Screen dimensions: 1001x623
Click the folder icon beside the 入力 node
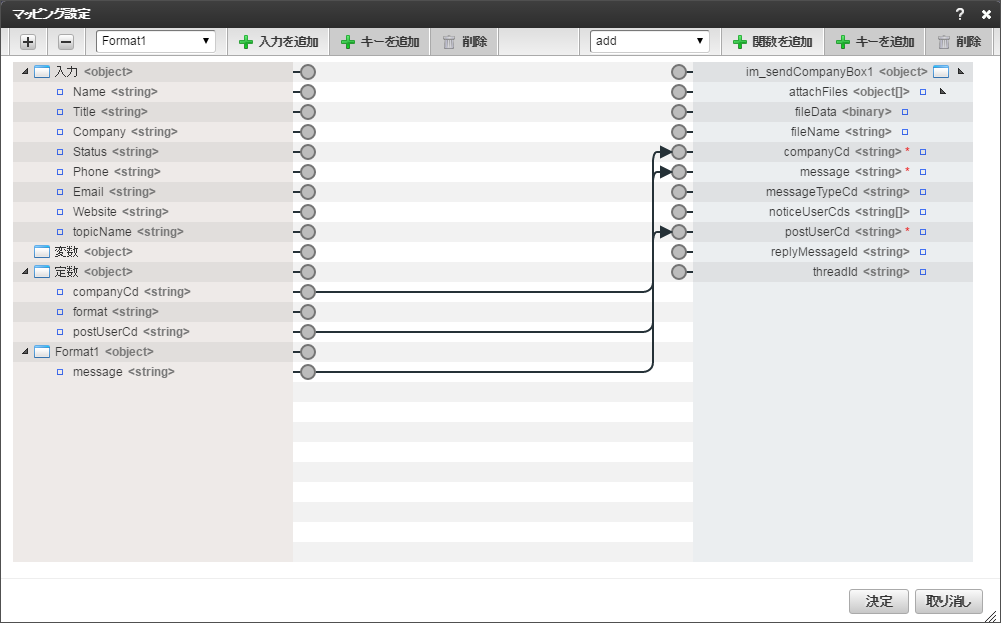click(40, 71)
